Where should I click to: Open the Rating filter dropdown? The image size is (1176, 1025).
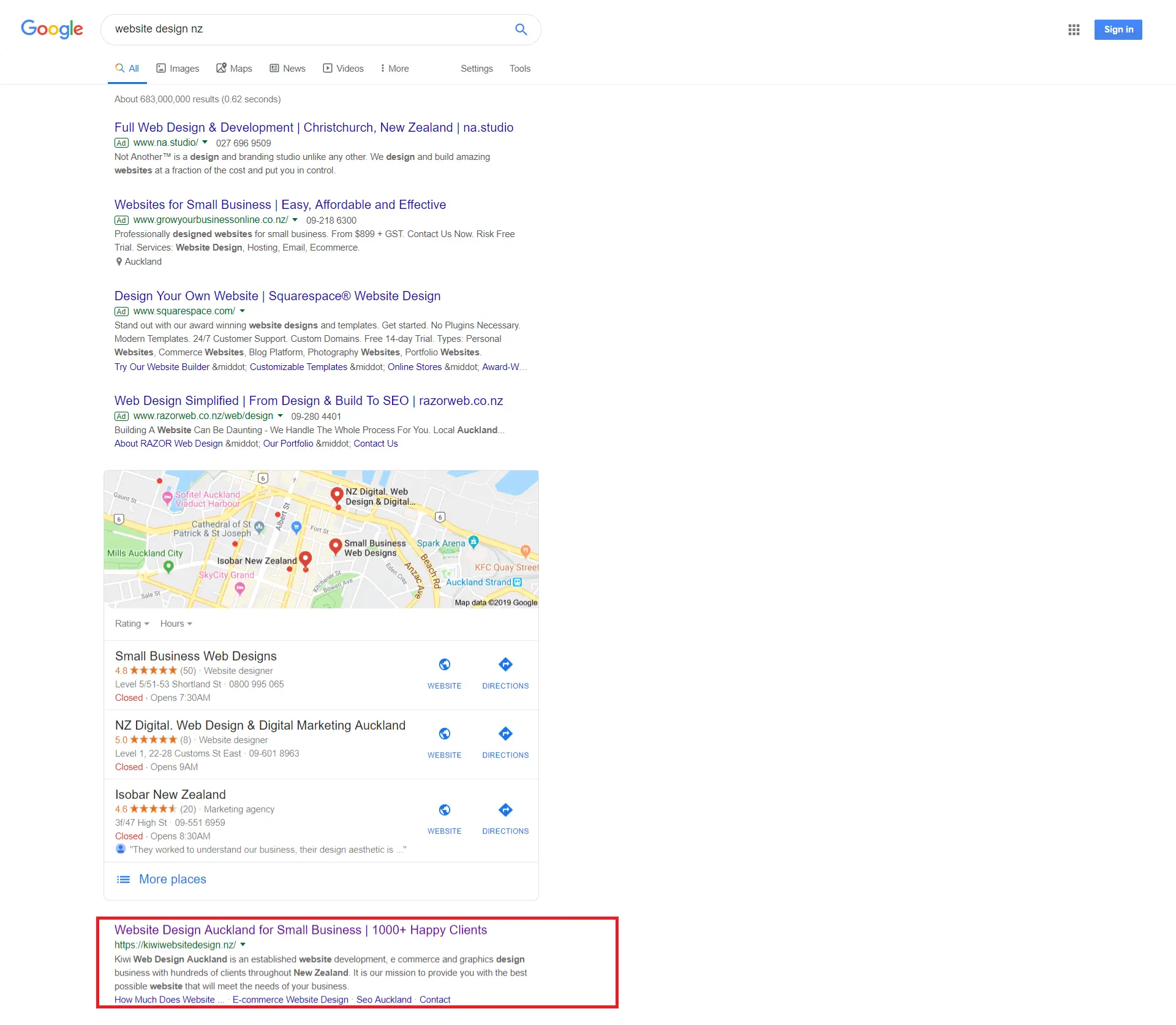[132, 624]
